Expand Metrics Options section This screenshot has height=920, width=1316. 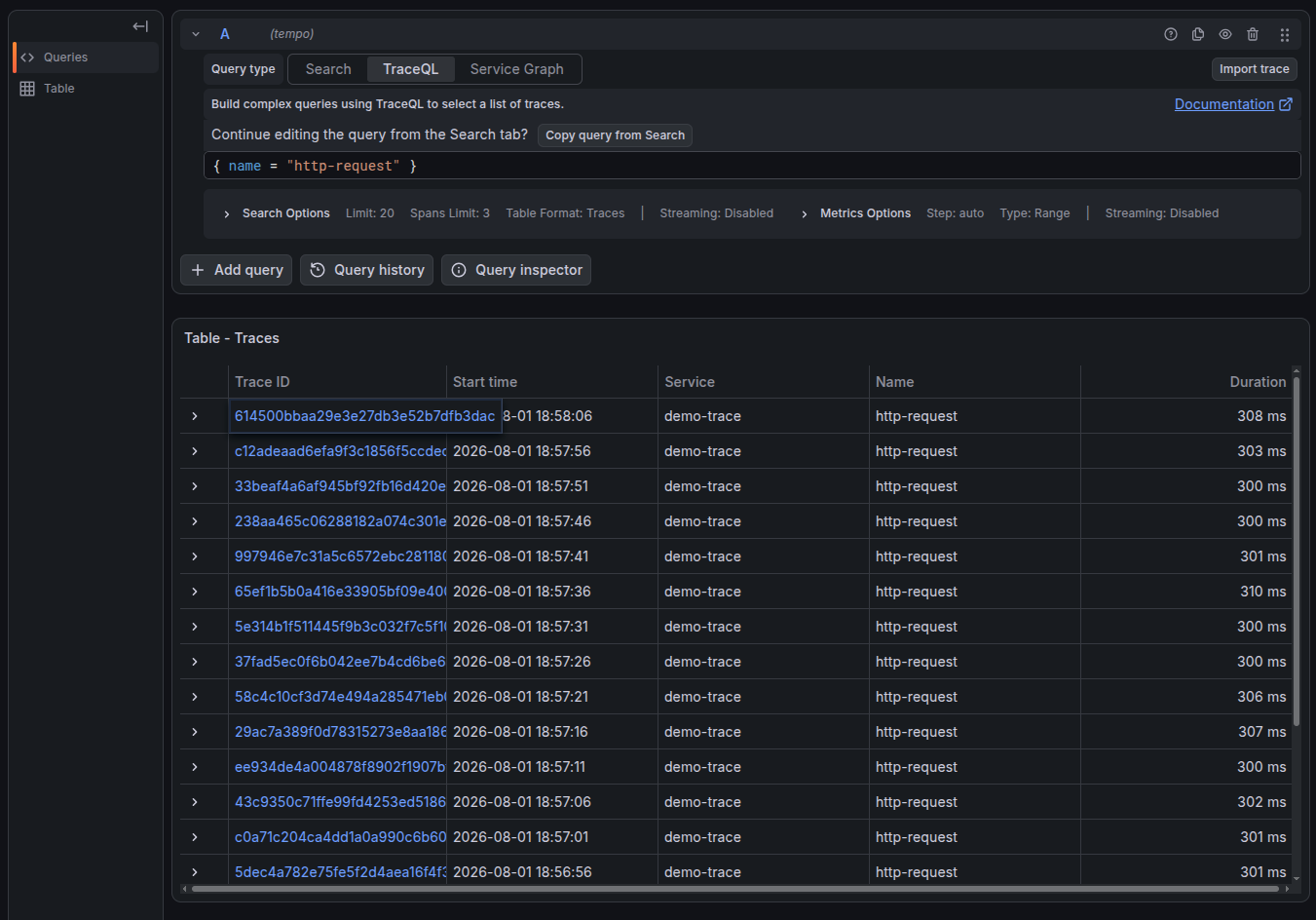855,213
